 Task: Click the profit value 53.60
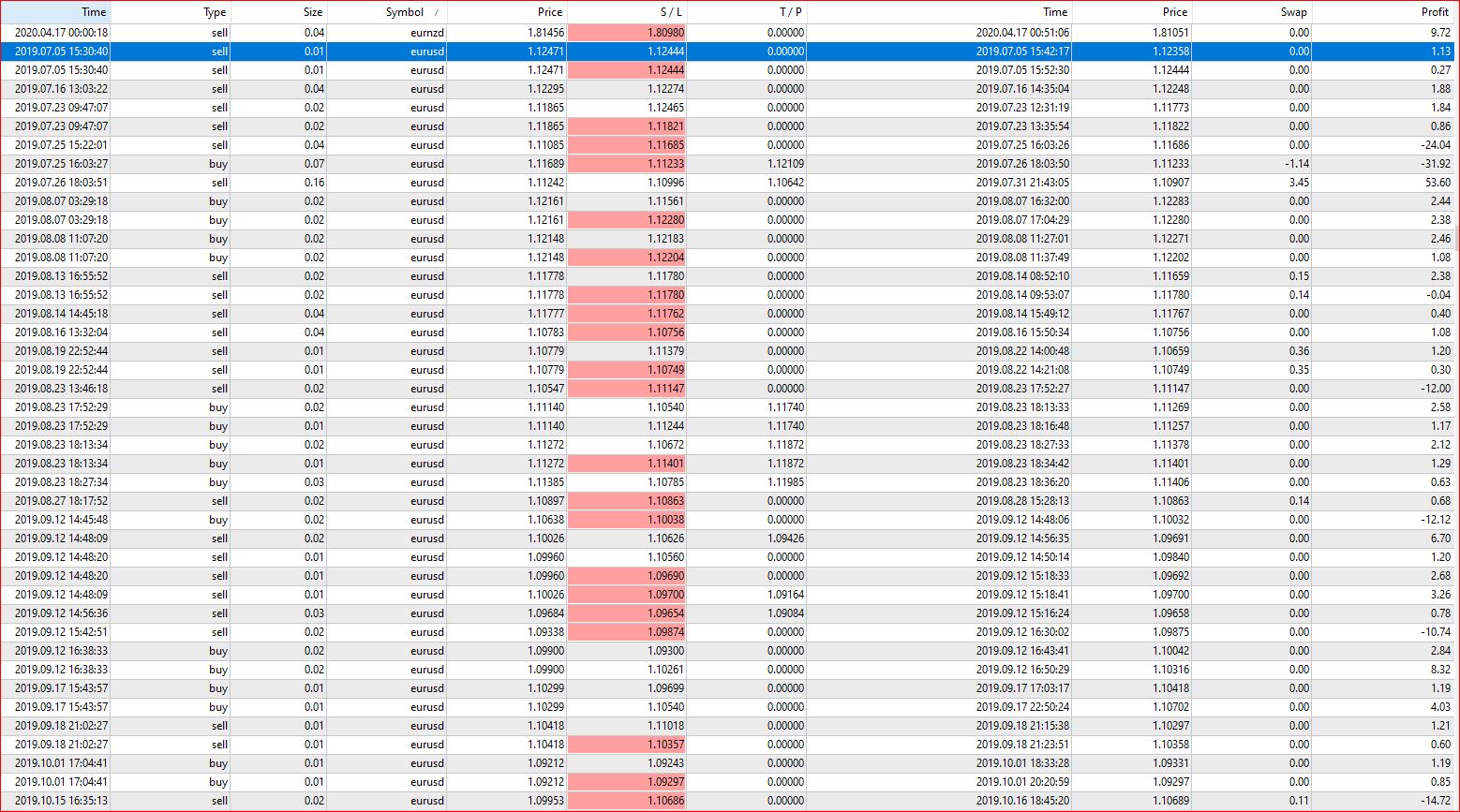point(1438,183)
